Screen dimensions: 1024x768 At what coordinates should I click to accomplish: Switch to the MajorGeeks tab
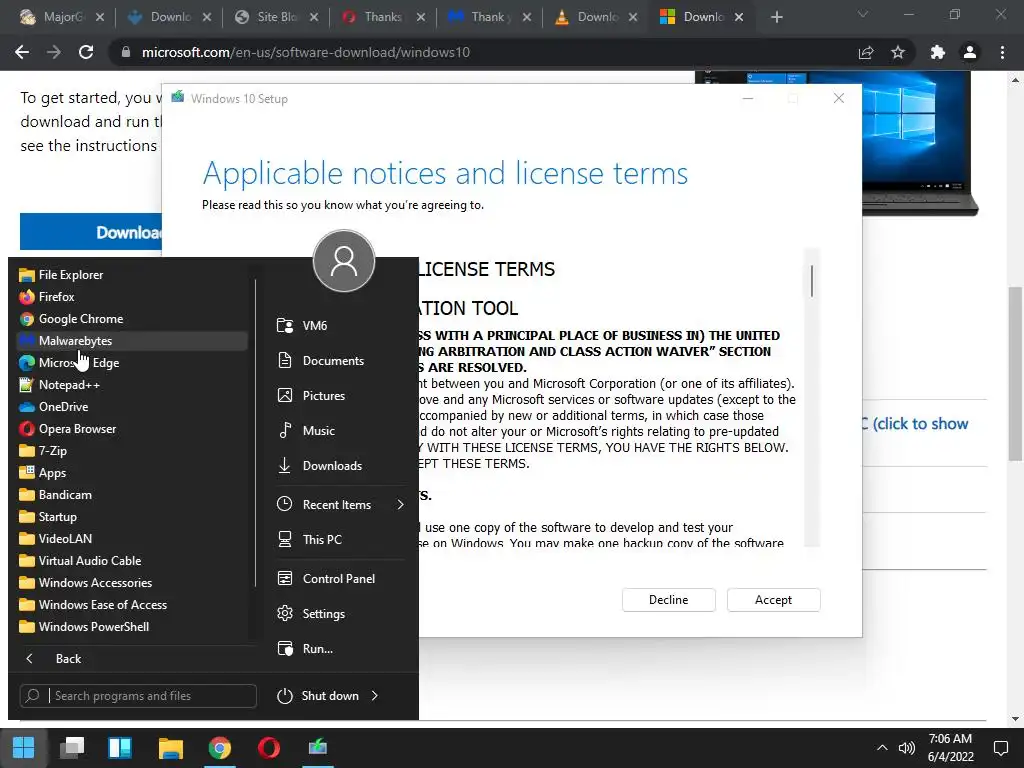56,17
